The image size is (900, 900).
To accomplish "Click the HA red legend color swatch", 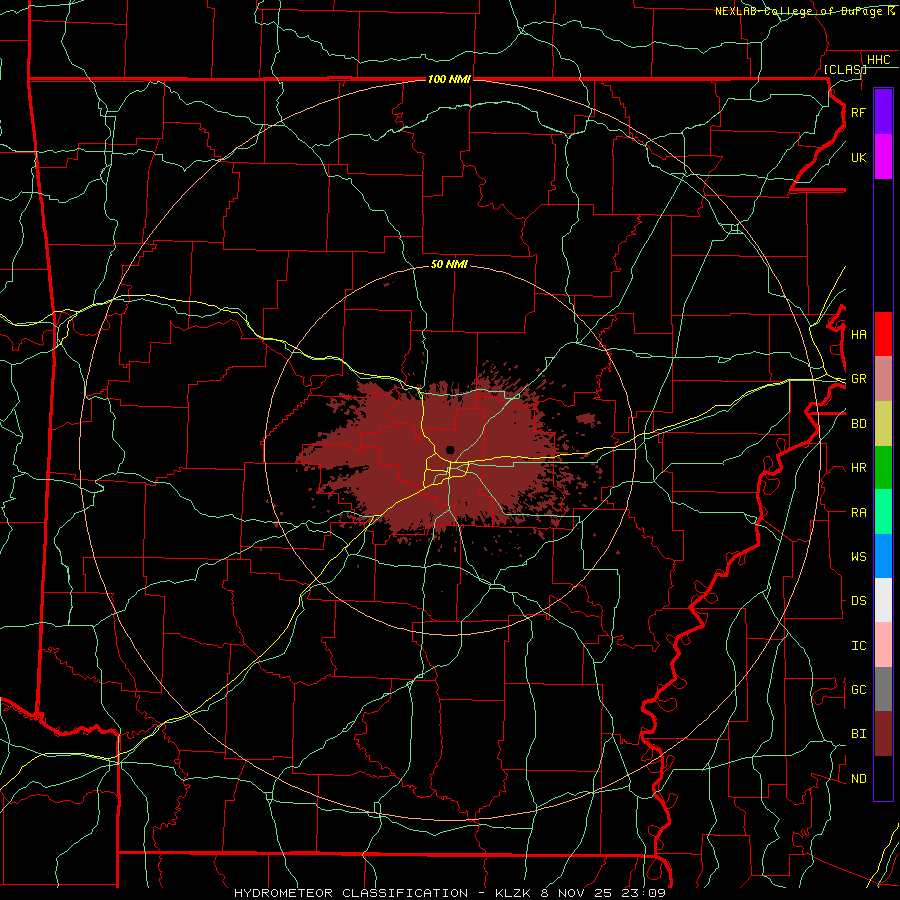I will [x=883, y=334].
